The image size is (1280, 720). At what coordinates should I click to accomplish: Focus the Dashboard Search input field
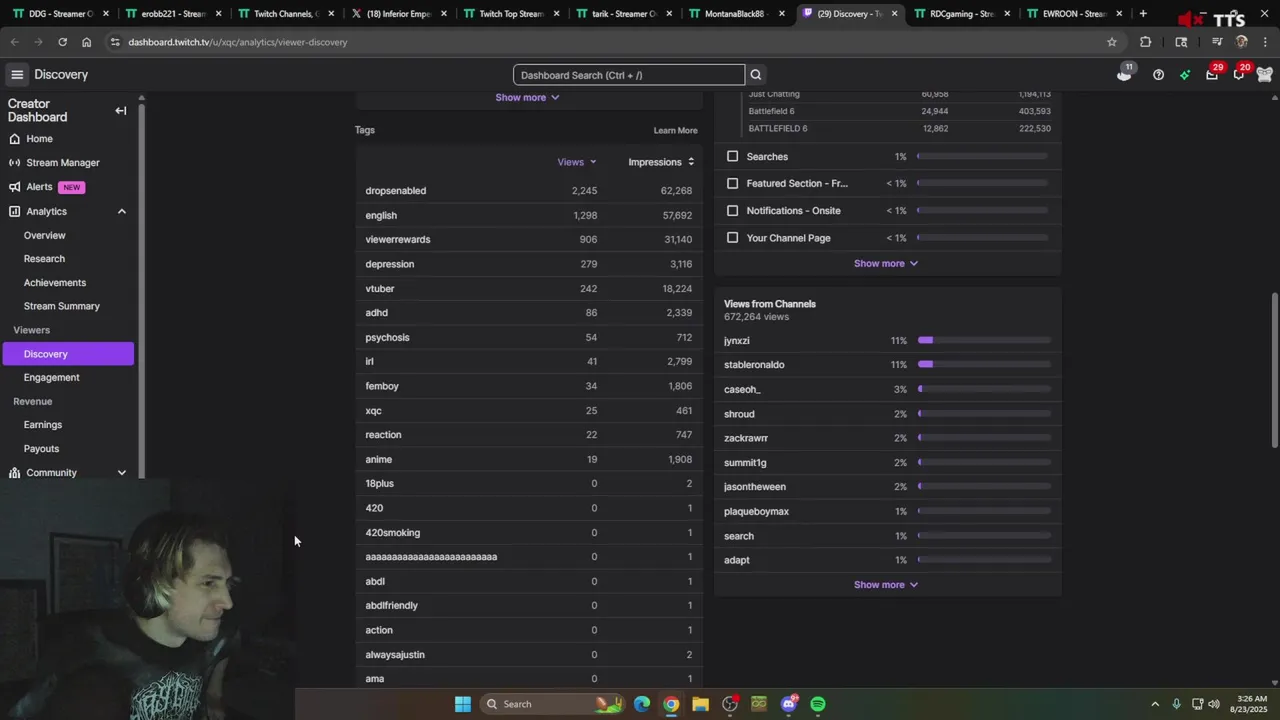click(629, 75)
